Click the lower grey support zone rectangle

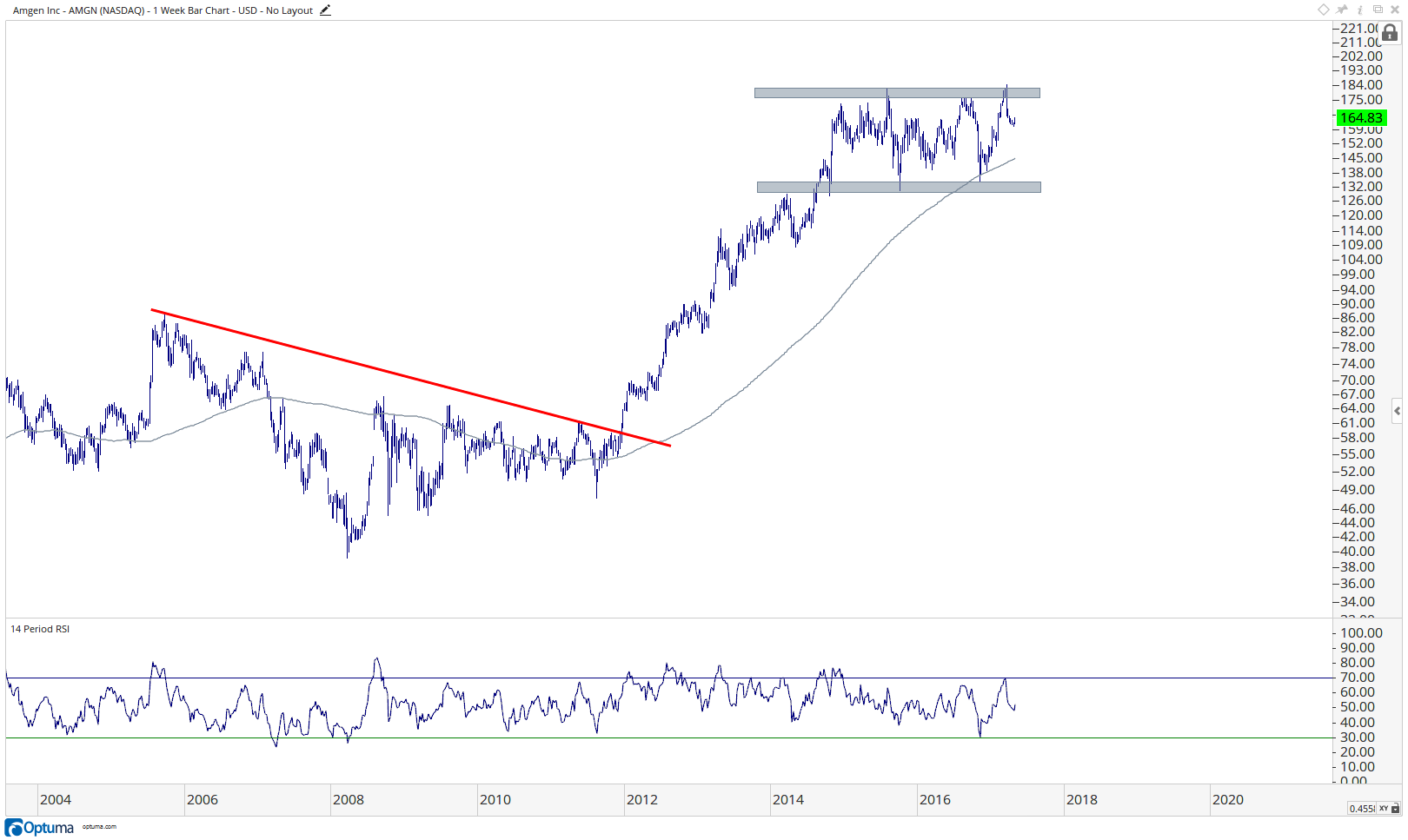pyautogui.click(x=899, y=187)
